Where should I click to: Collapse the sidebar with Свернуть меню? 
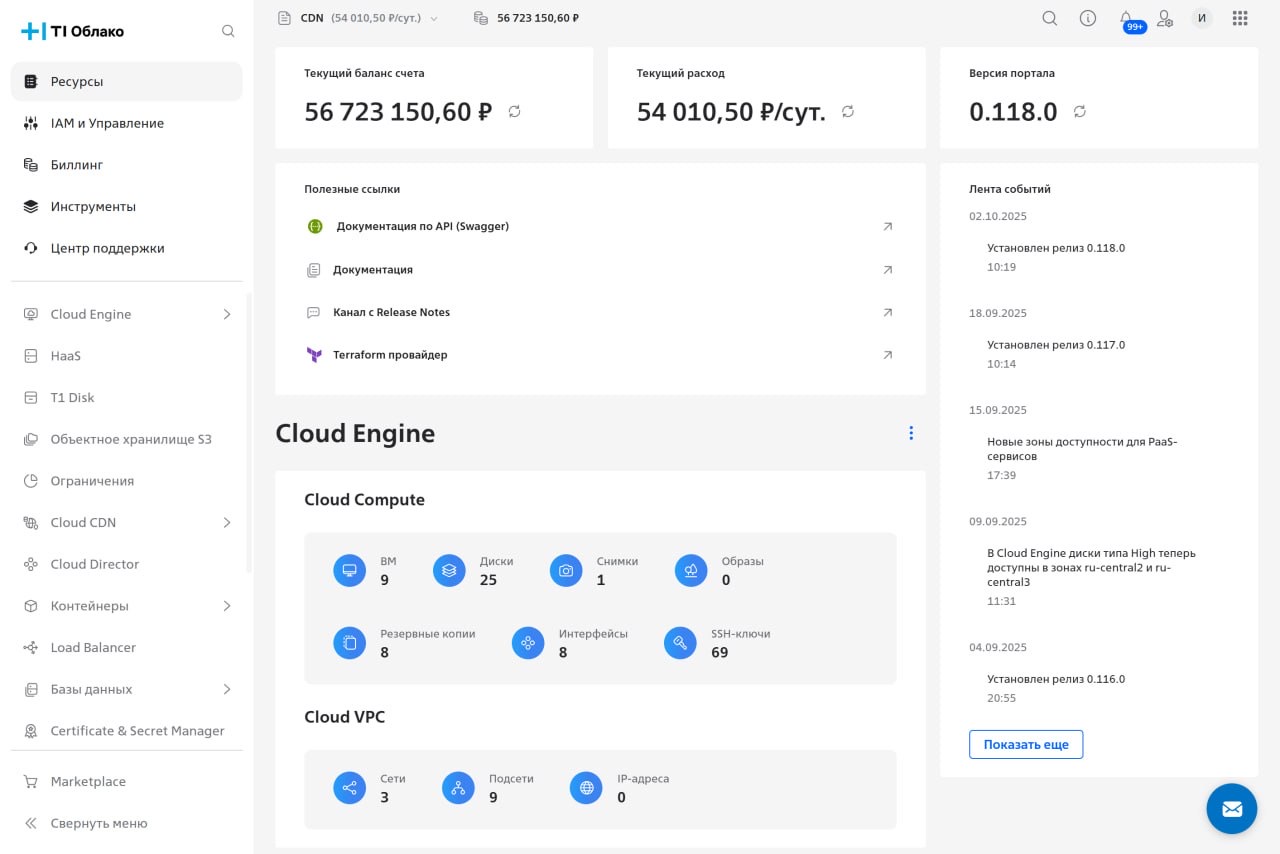point(98,823)
